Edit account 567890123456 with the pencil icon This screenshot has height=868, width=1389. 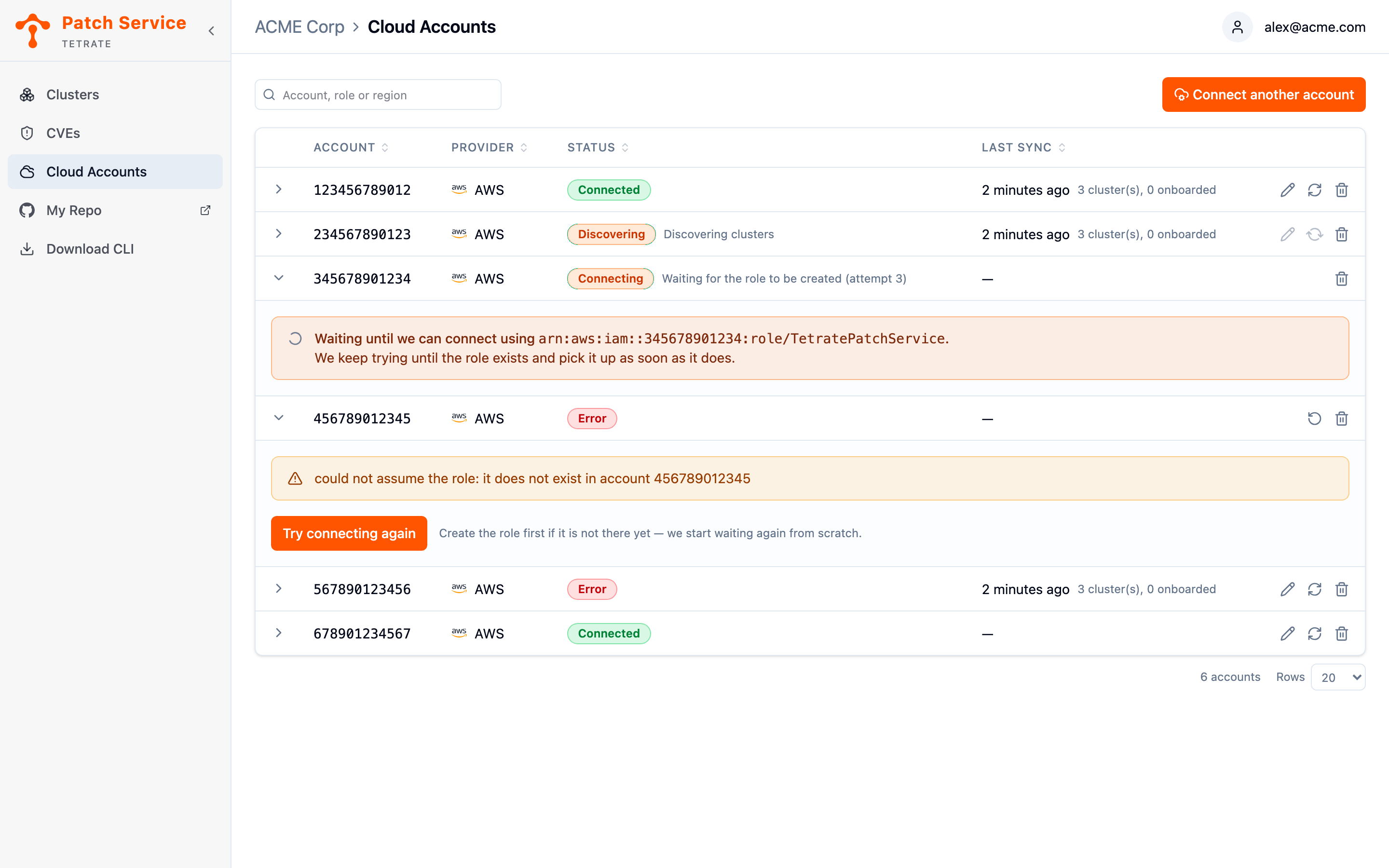[1287, 589]
